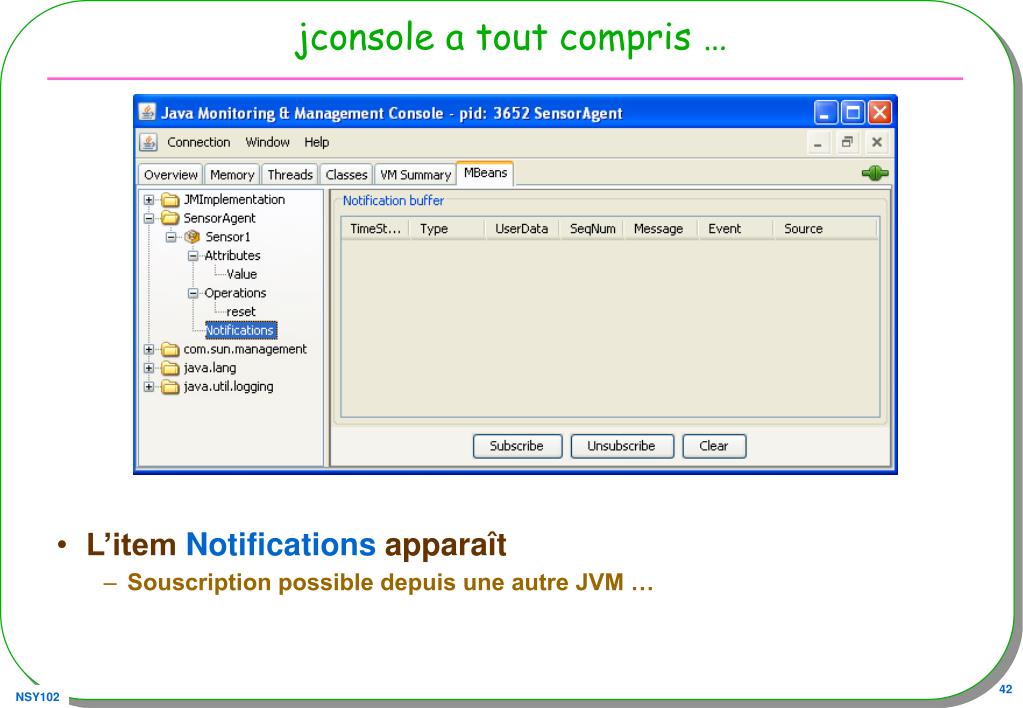Open the Help menu
Image resolution: width=1023 pixels, height=708 pixels.
(316, 142)
